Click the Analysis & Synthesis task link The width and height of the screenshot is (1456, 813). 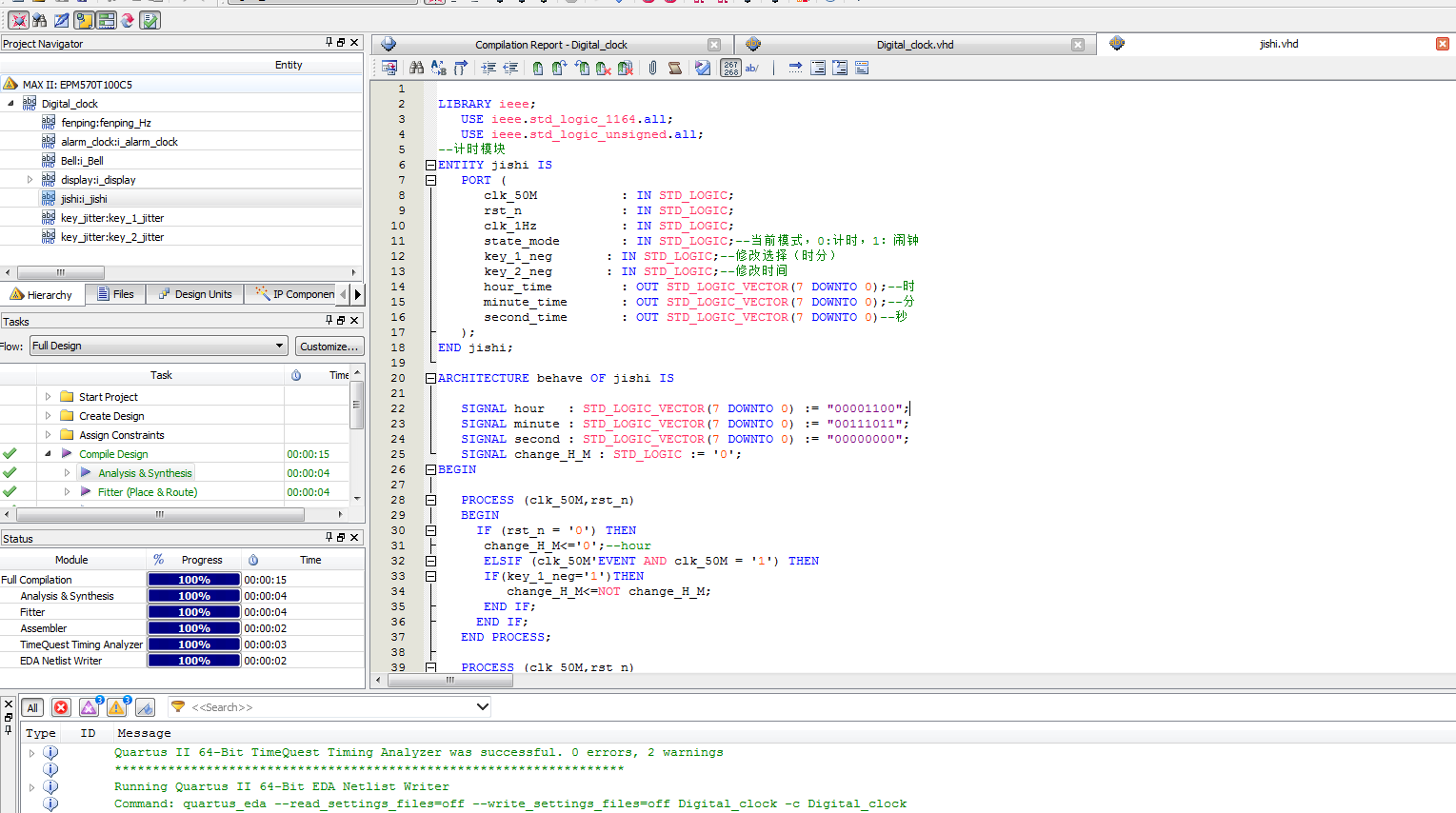(145, 473)
